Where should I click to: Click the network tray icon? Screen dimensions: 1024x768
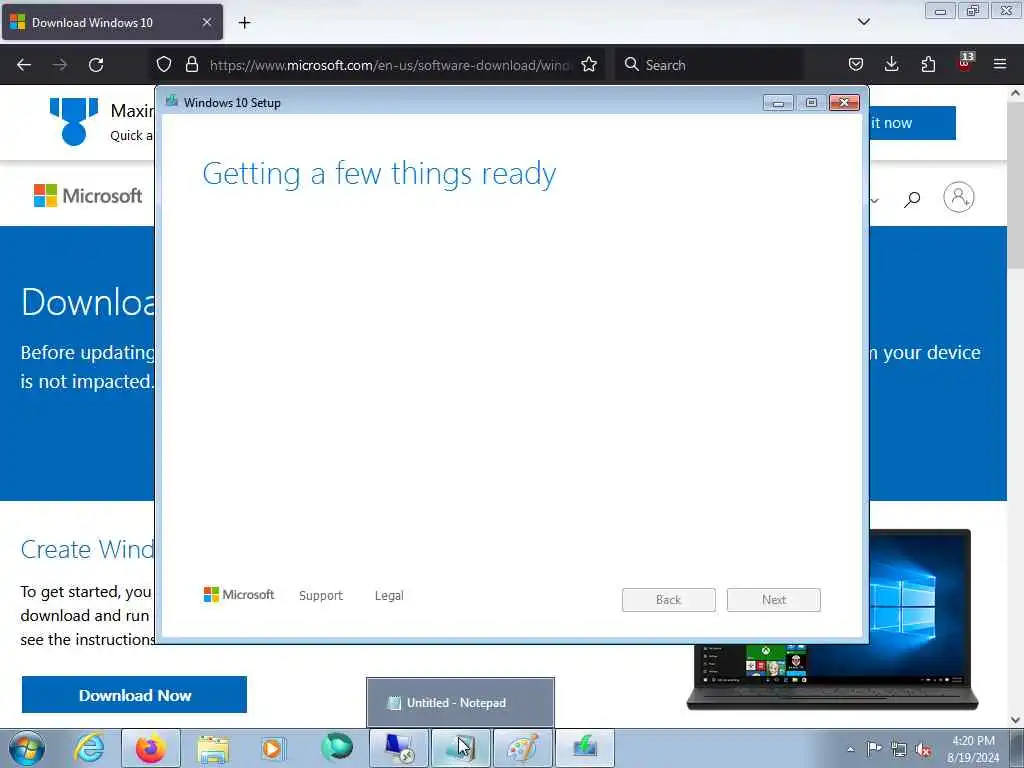[899, 749]
